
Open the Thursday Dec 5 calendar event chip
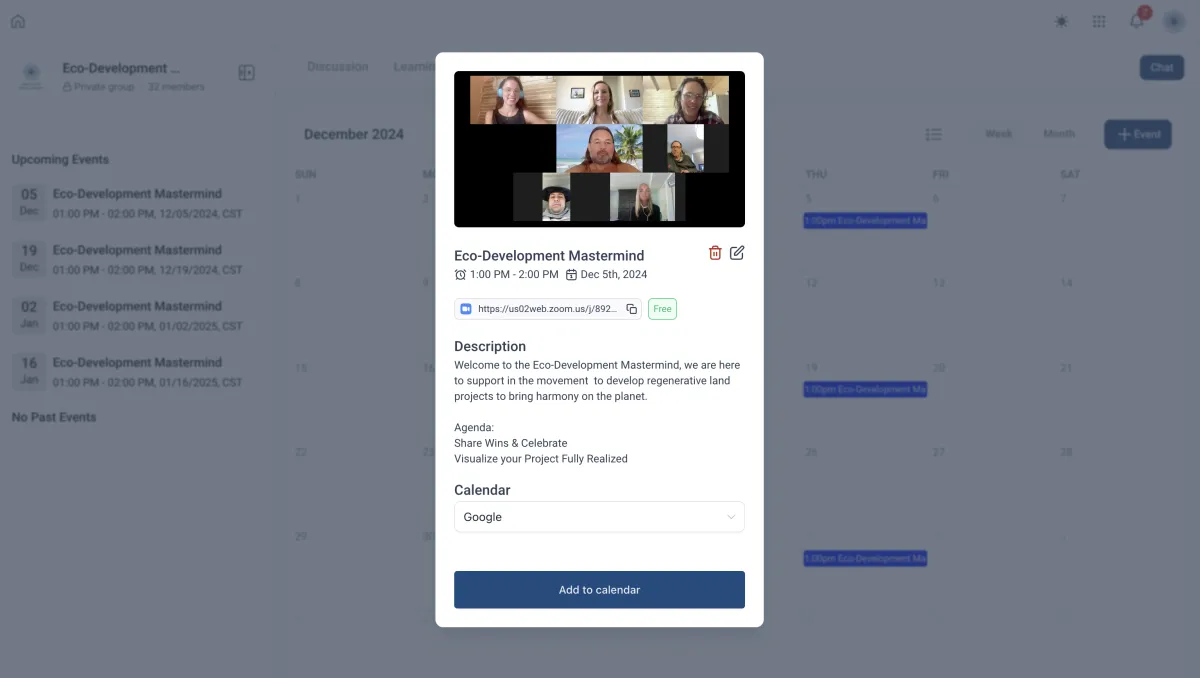(x=865, y=220)
